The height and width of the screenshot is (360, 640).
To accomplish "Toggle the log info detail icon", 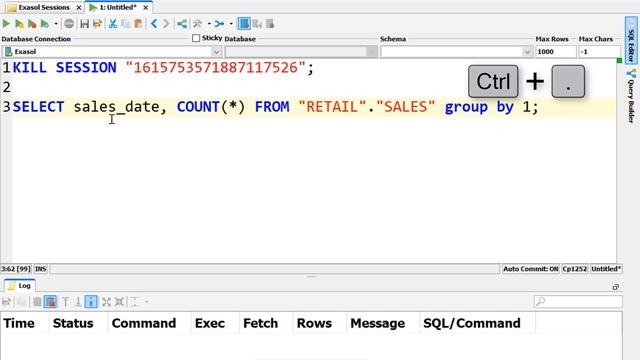I will [x=91, y=302].
